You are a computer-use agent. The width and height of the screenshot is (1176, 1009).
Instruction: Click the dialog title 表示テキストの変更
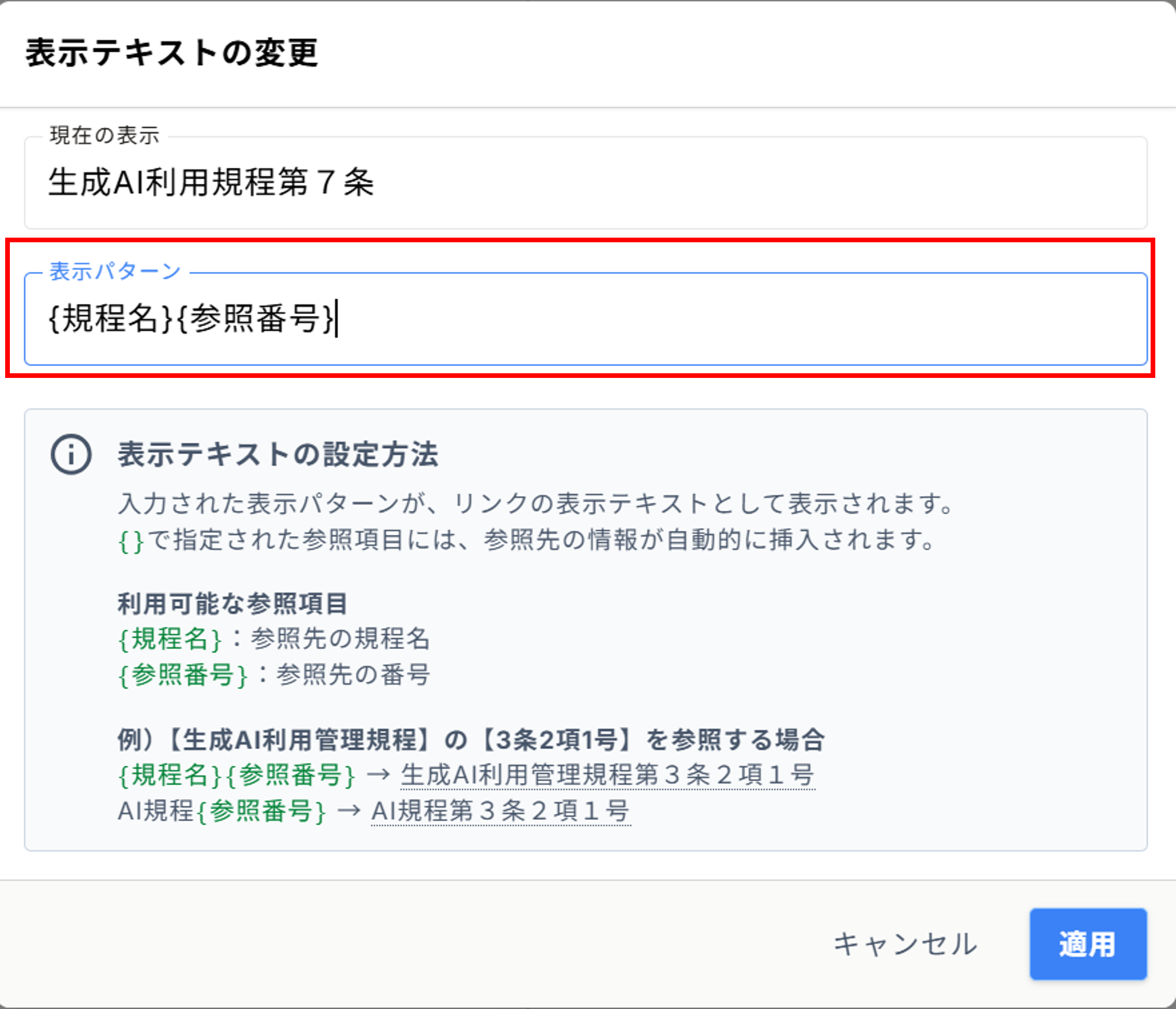pyautogui.click(x=171, y=53)
